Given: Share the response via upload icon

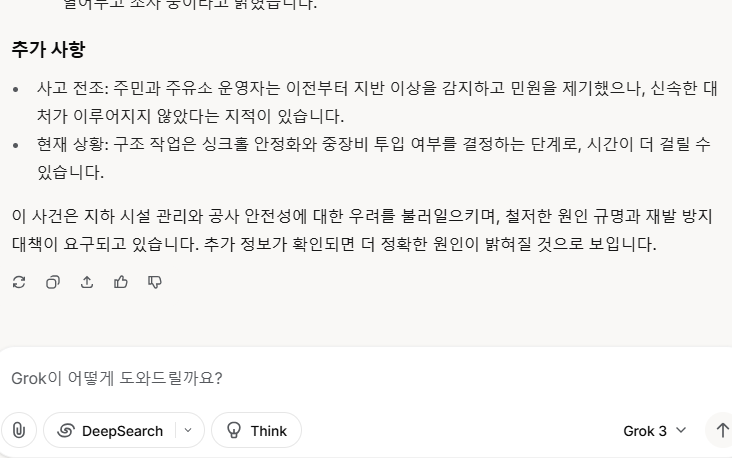Looking at the screenshot, I should coord(87,282).
